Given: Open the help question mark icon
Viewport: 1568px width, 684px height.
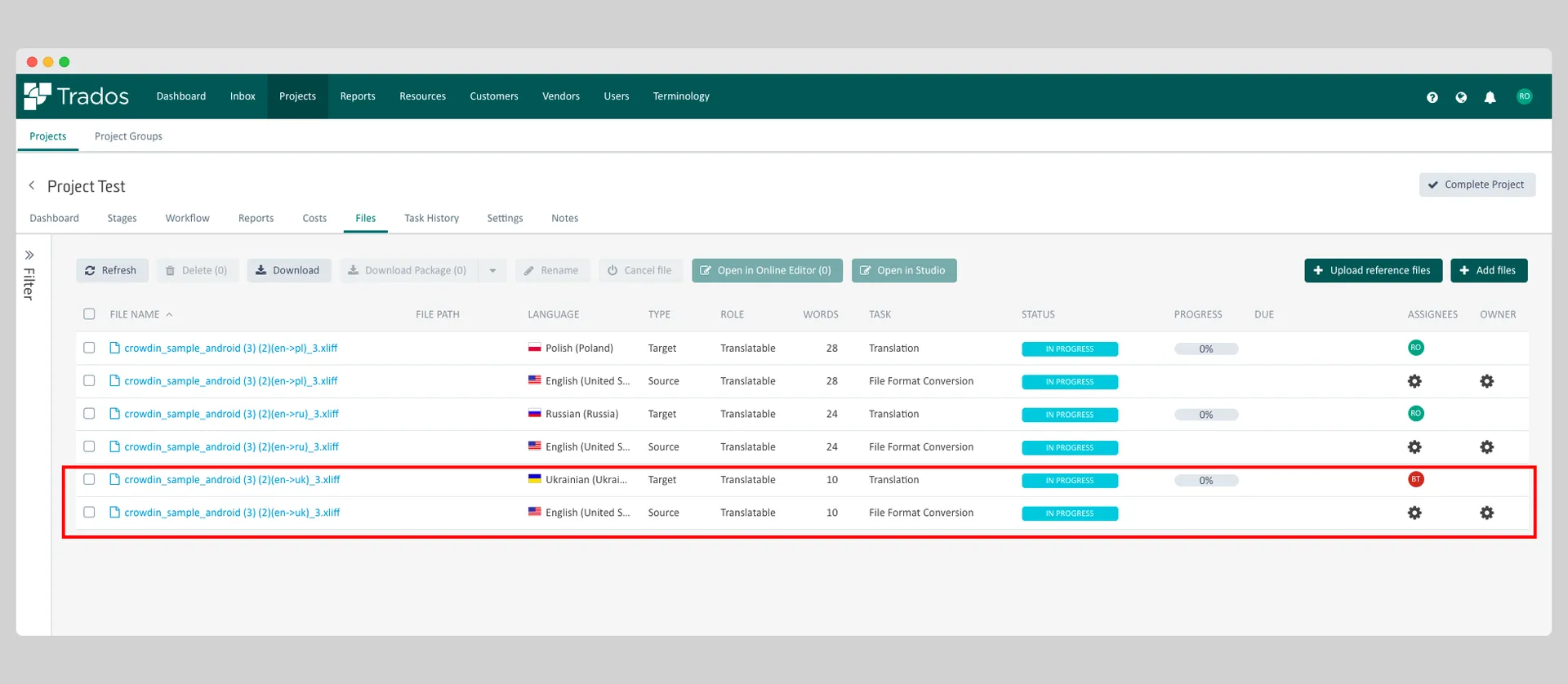Looking at the screenshot, I should pos(1432,97).
